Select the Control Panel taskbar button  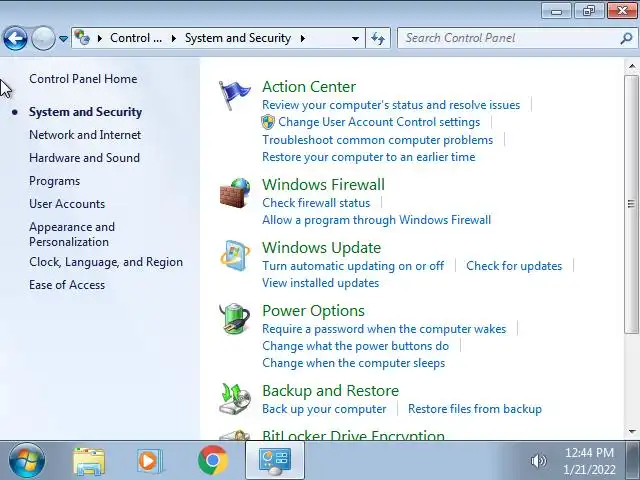pos(275,460)
